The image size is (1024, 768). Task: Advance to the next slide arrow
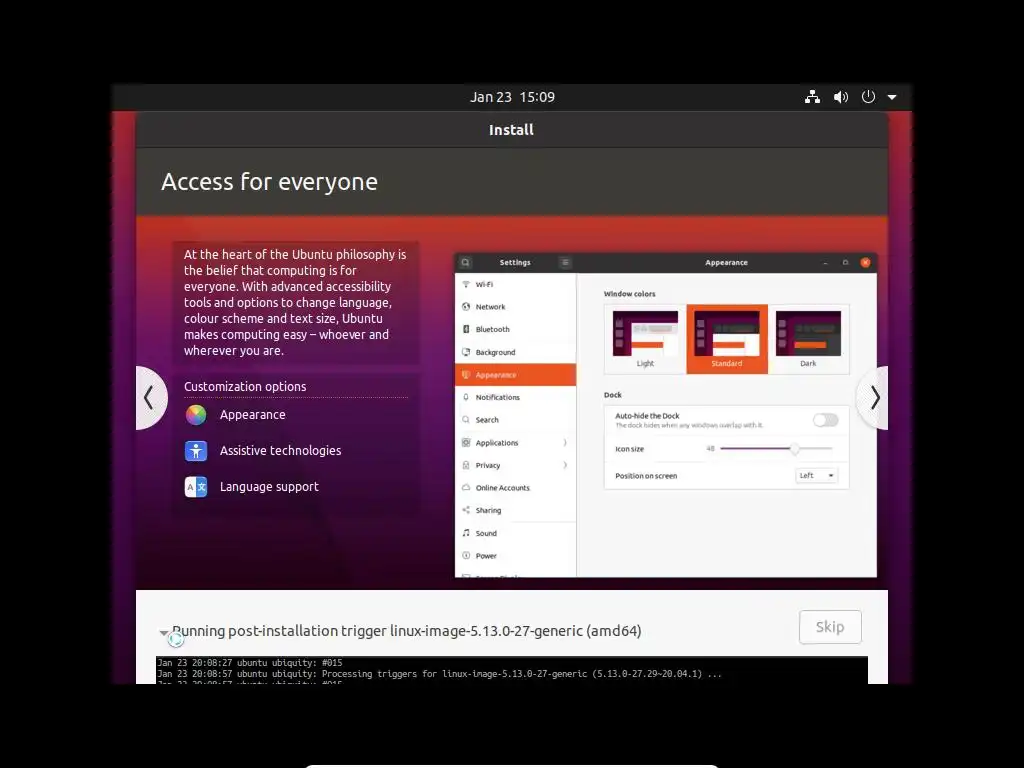(873, 398)
